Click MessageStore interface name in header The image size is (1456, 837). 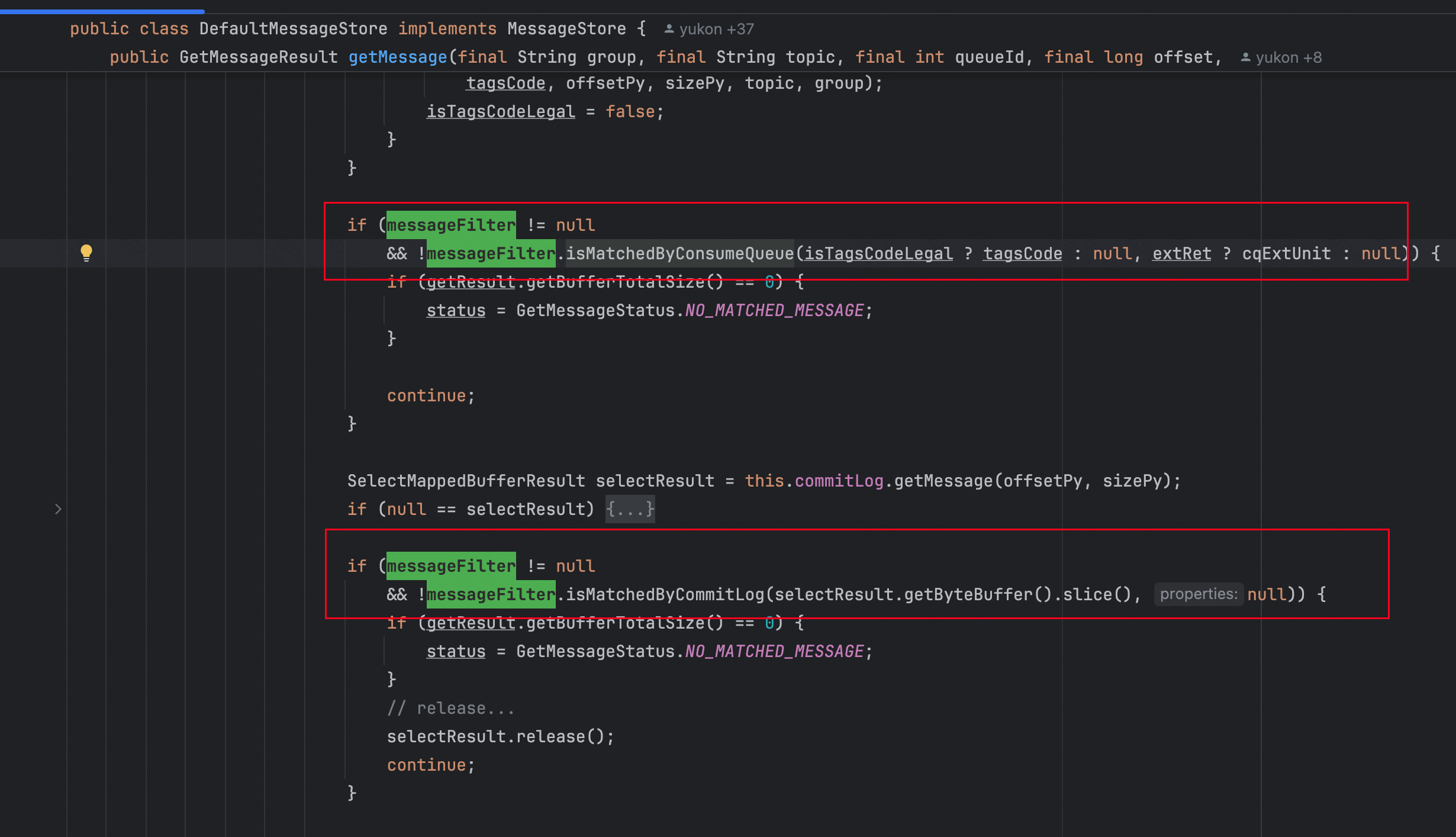click(566, 29)
